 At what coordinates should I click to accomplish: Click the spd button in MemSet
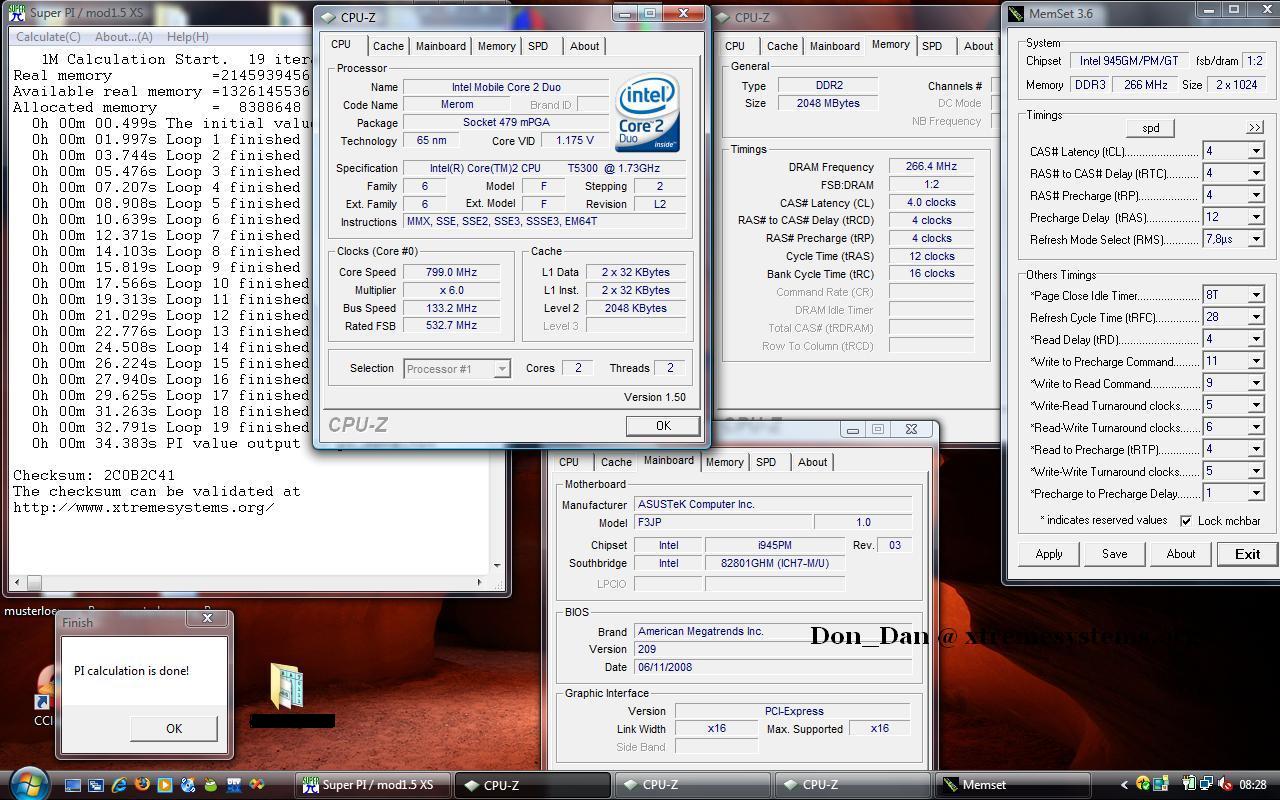[1150, 128]
